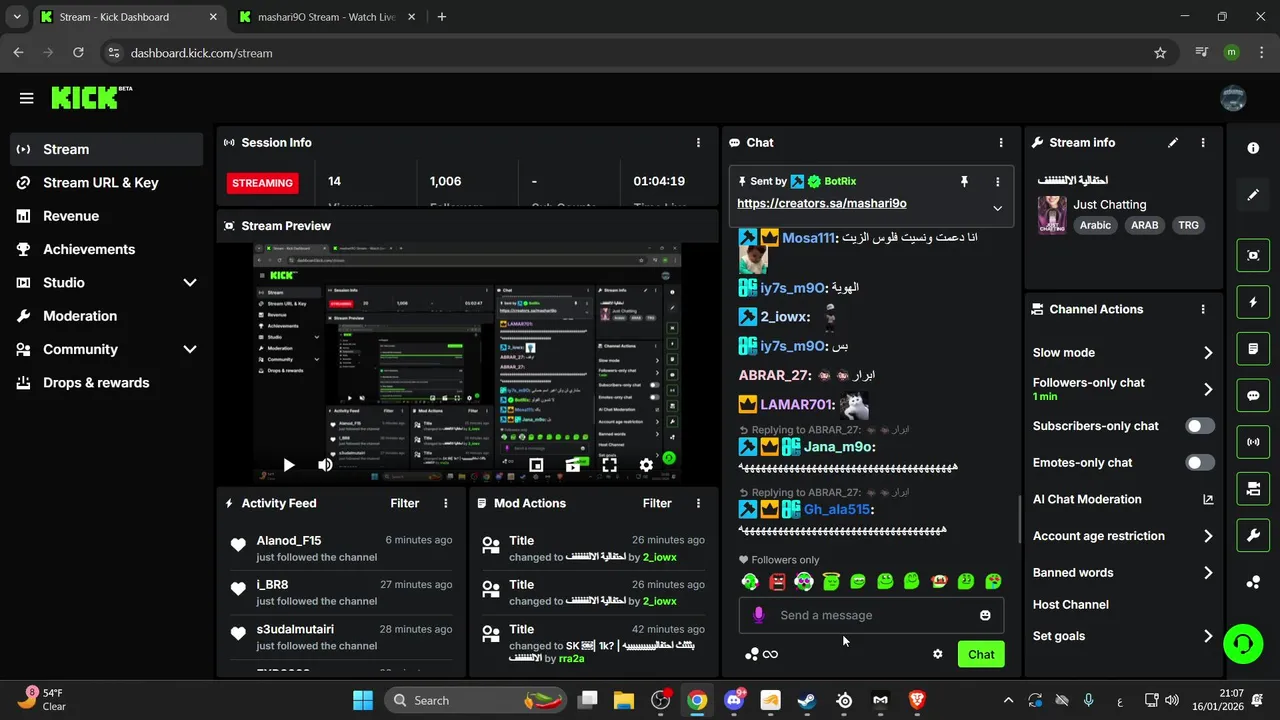This screenshot has width=1280, height=720.
Task: Open Mod Actions three-dot options
Action: (699, 504)
